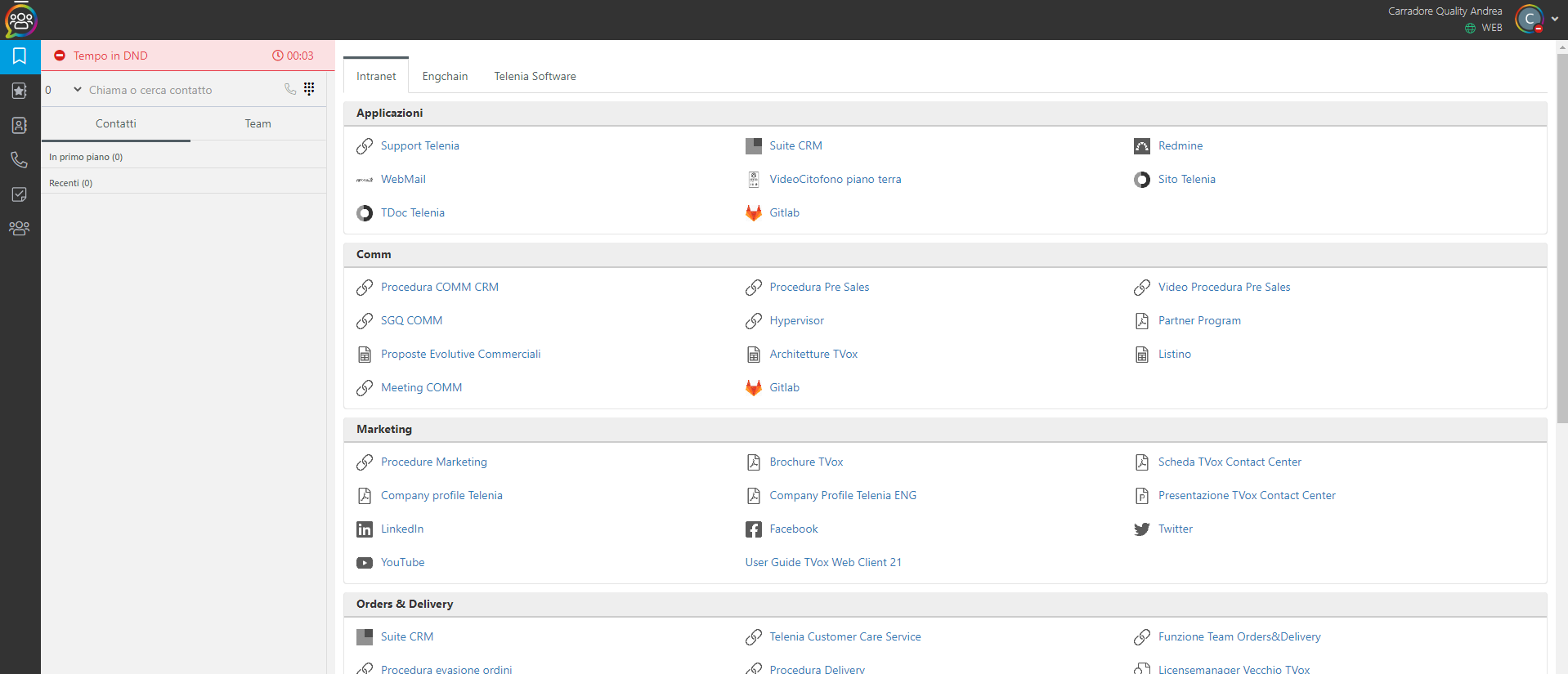The width and height of the screenshot is (1568, 674).
Task: Click the Gitlab fox icon under Applicazioni
Action: (754, 213)
